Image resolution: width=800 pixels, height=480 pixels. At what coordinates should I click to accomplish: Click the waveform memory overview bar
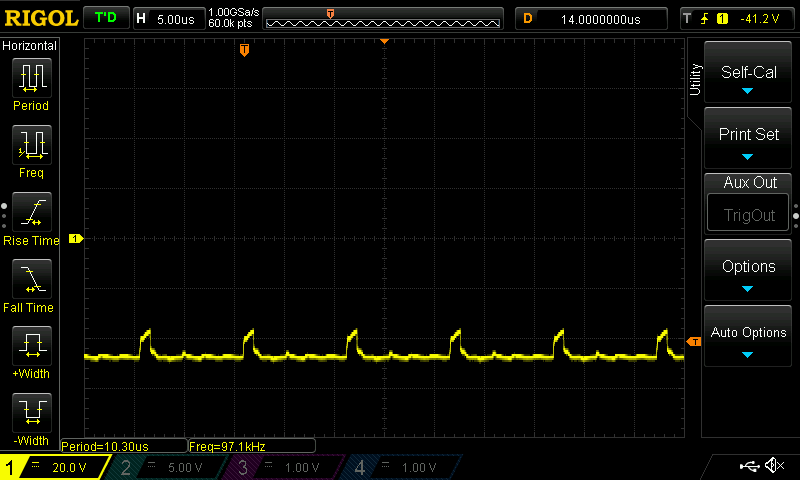[x=383, y=19]
